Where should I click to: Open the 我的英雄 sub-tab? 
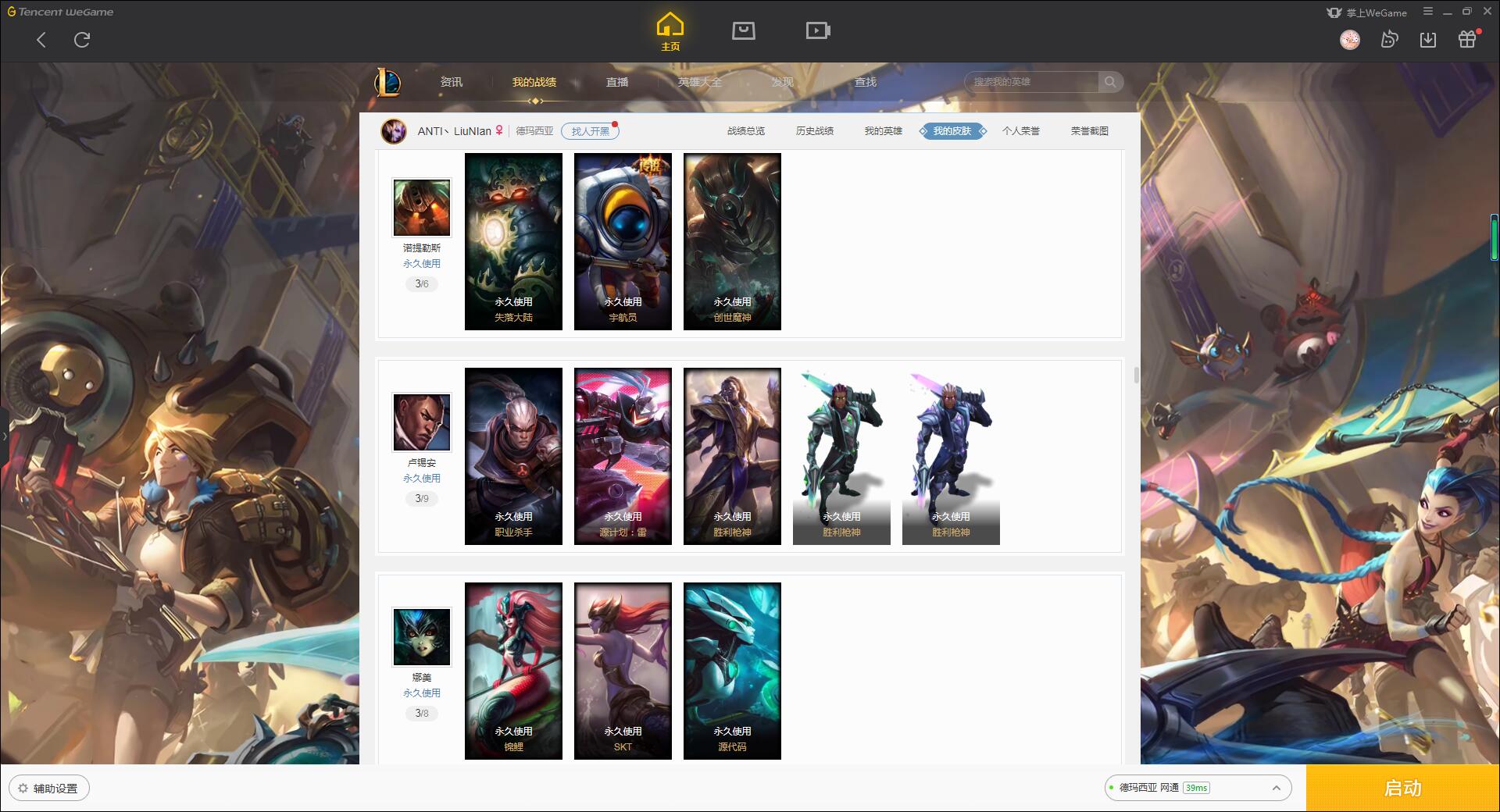coord(883,131)
